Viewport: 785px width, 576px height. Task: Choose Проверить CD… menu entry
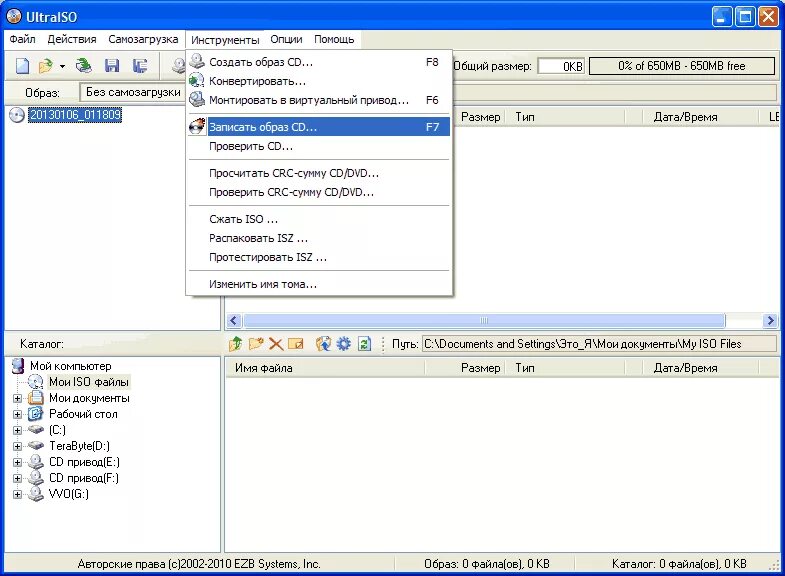[319, 146]
